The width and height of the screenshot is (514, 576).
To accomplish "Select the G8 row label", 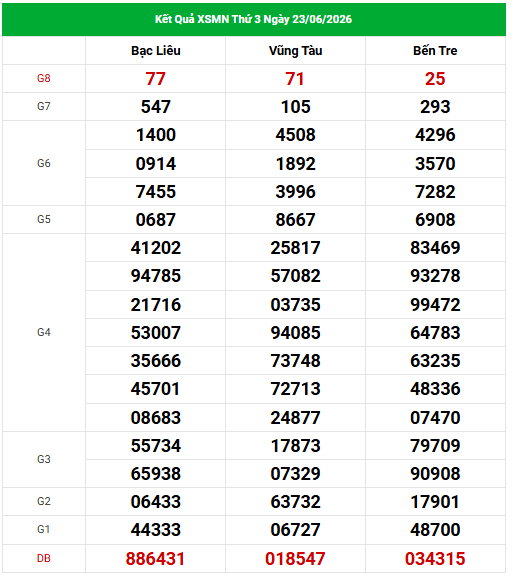I will [44, 79].
